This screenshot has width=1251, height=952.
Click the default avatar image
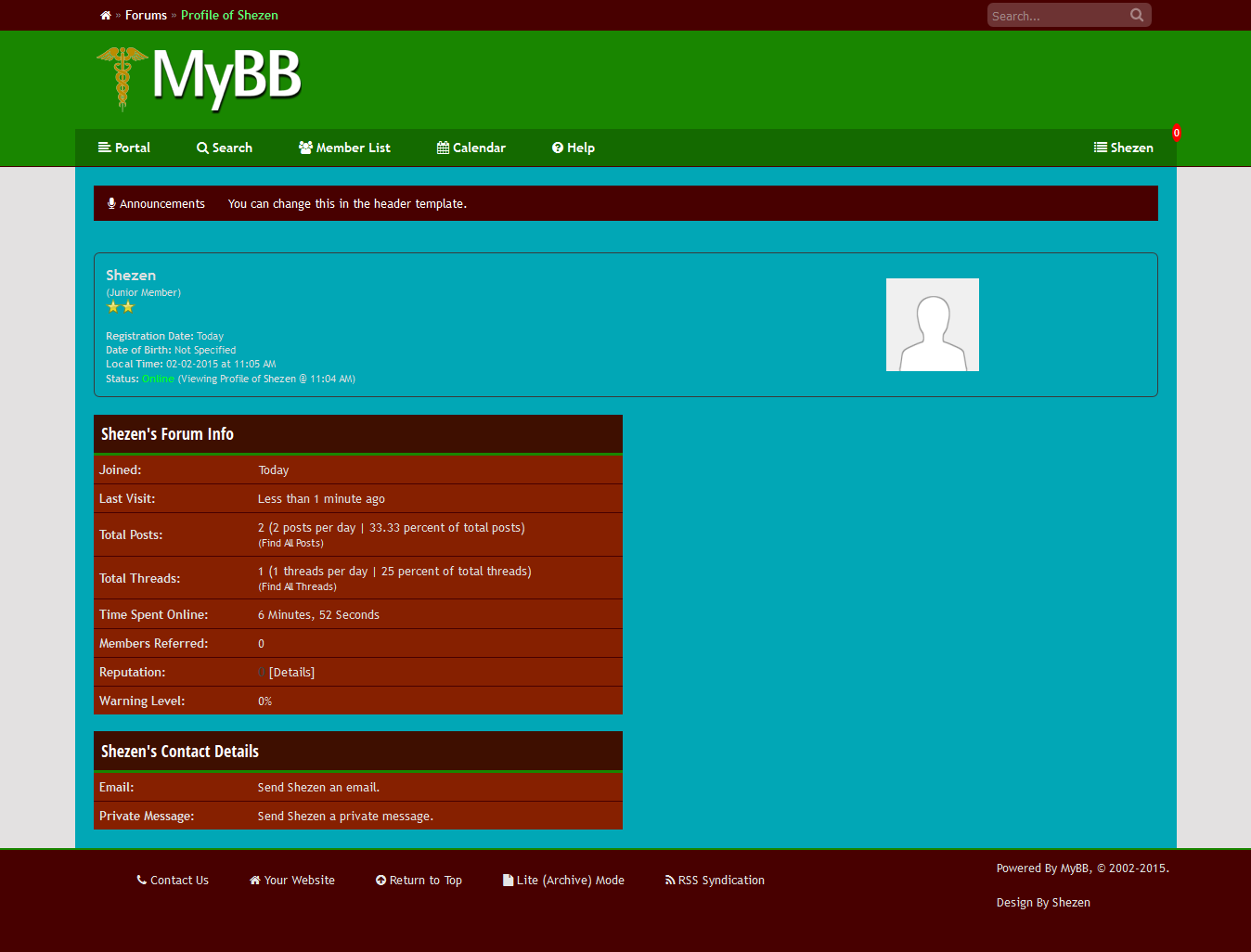[x=932, y=325]
